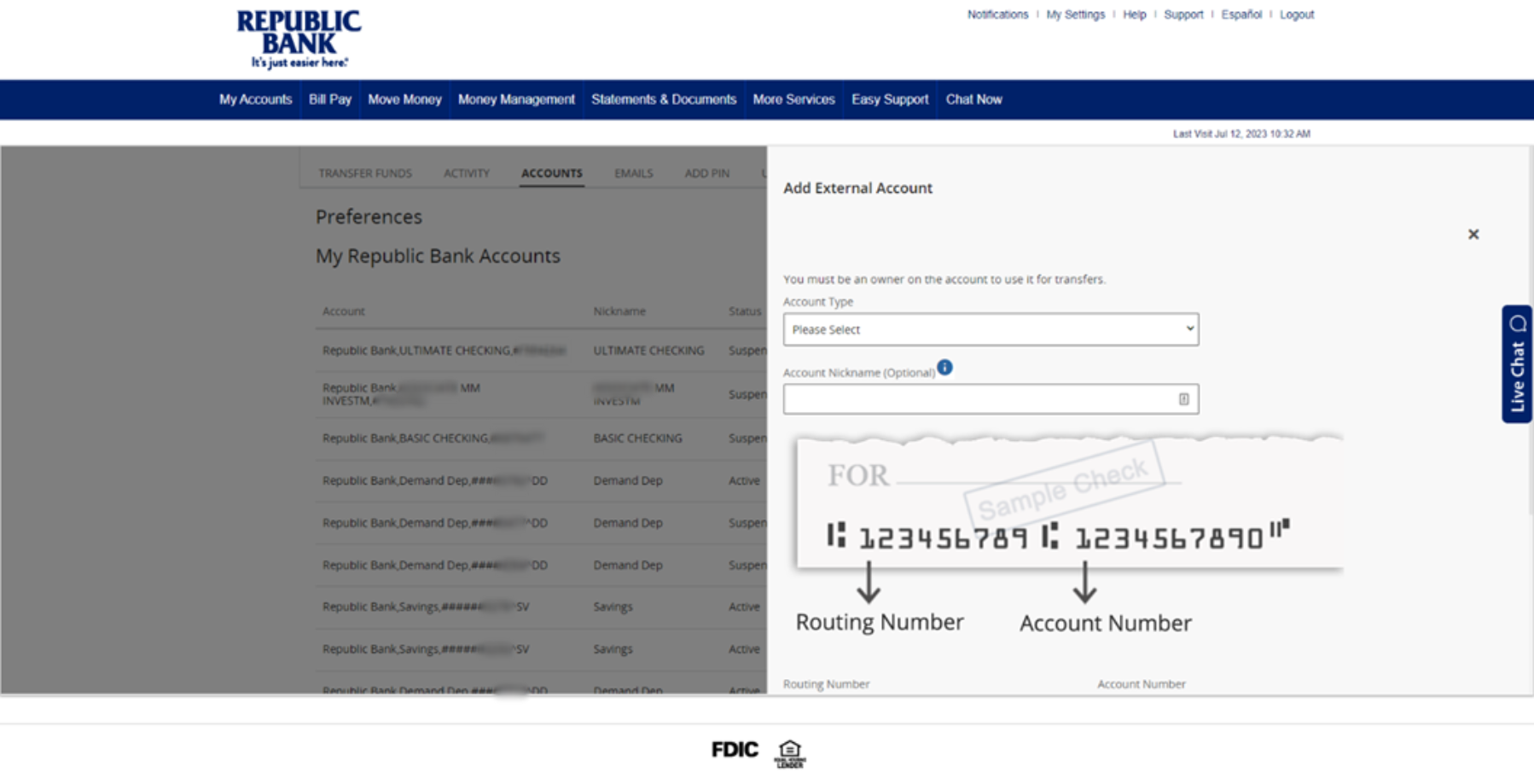The height and width of the screenshot is (784, 1534).
Task: Click the Logout link
Action: point(1297,15)
